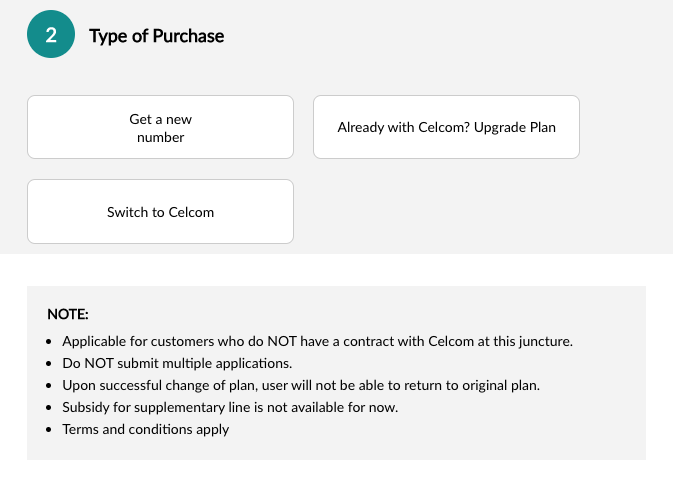The image size is (673, 487).
Task: Click the teal step 2 circle icon
Action: tap(51, 36)
